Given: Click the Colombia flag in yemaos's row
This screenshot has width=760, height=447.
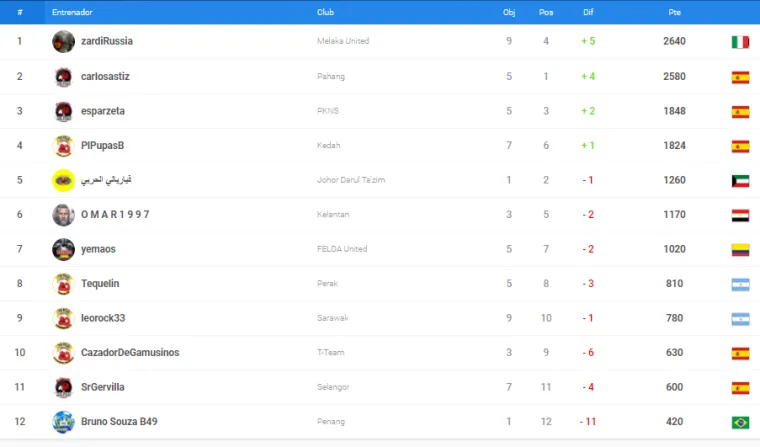Looking at the screenshot, I should tap(740, 250).
